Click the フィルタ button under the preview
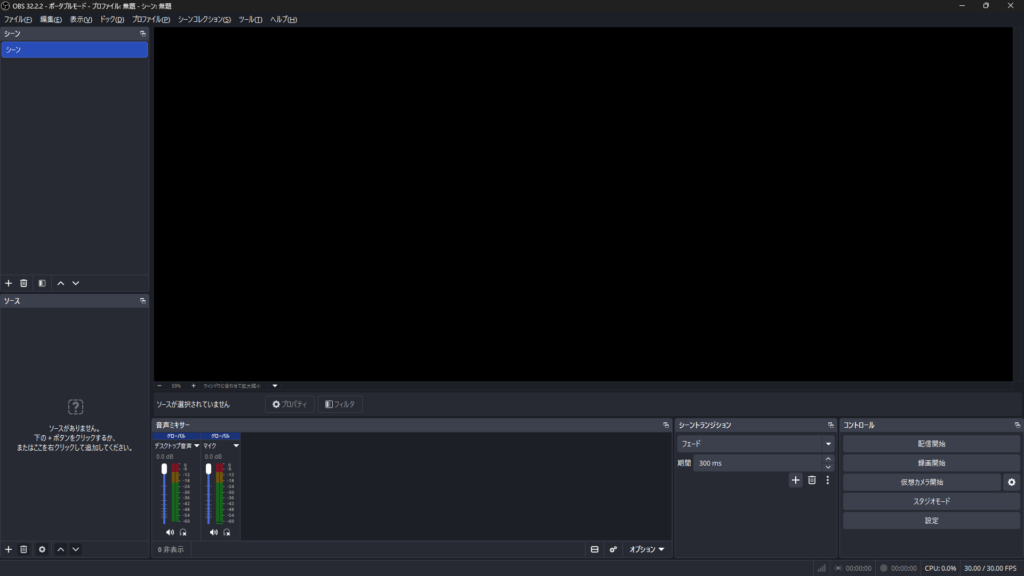Screen dimensions: 1024x576 (x=340, y=405)
